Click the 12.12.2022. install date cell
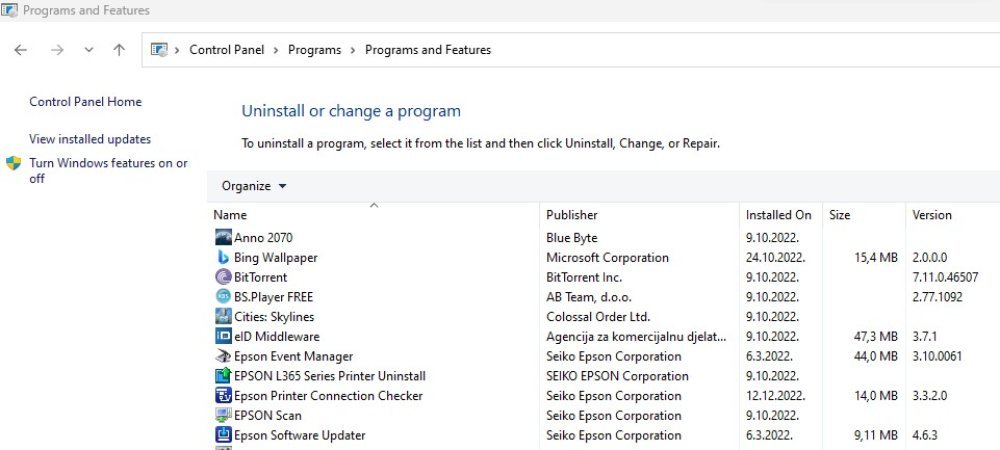The width and height of the screenshot is (1000, 450). 776,396
